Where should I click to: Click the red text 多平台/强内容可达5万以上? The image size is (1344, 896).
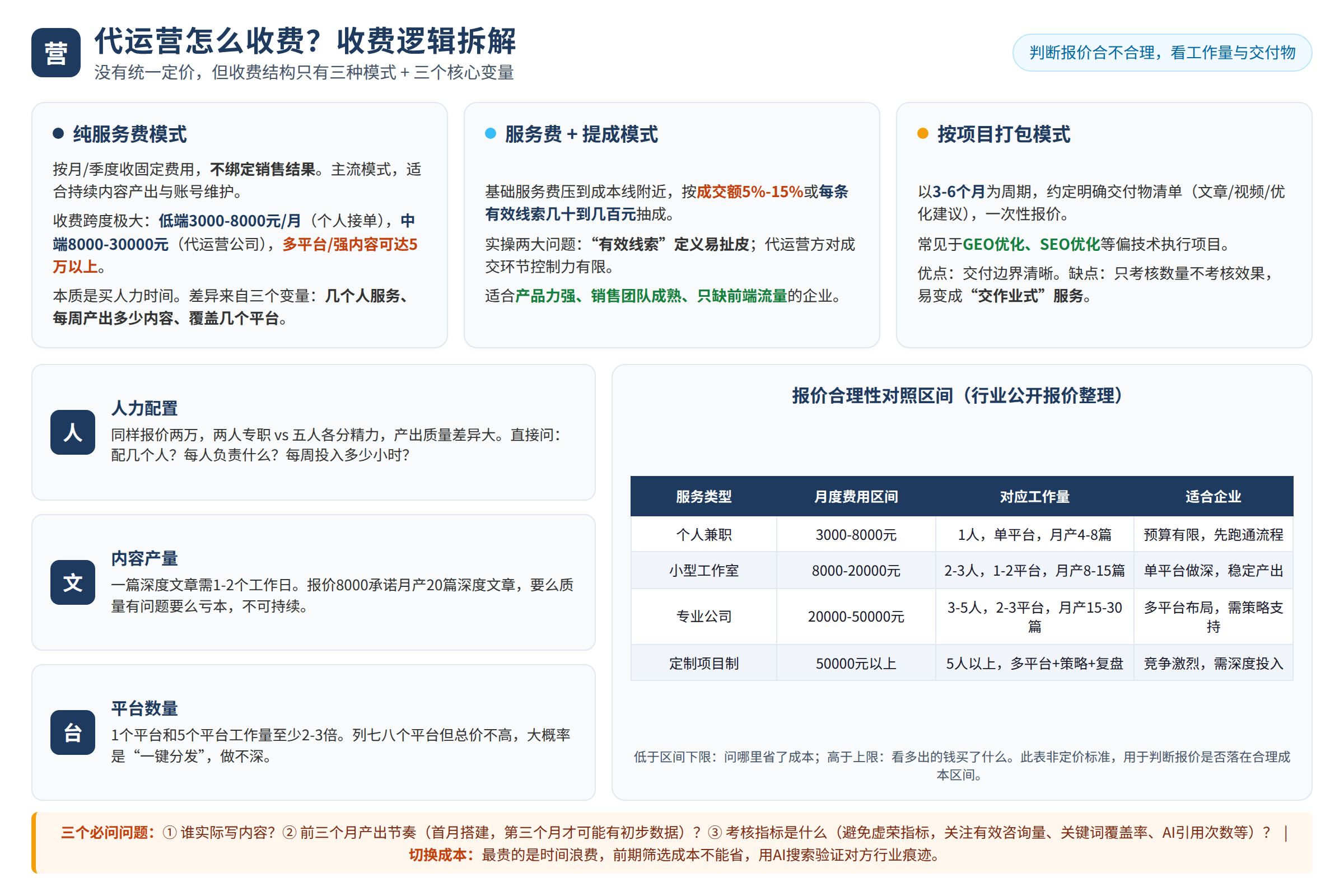pyautogui.click(x=235, y=255)
